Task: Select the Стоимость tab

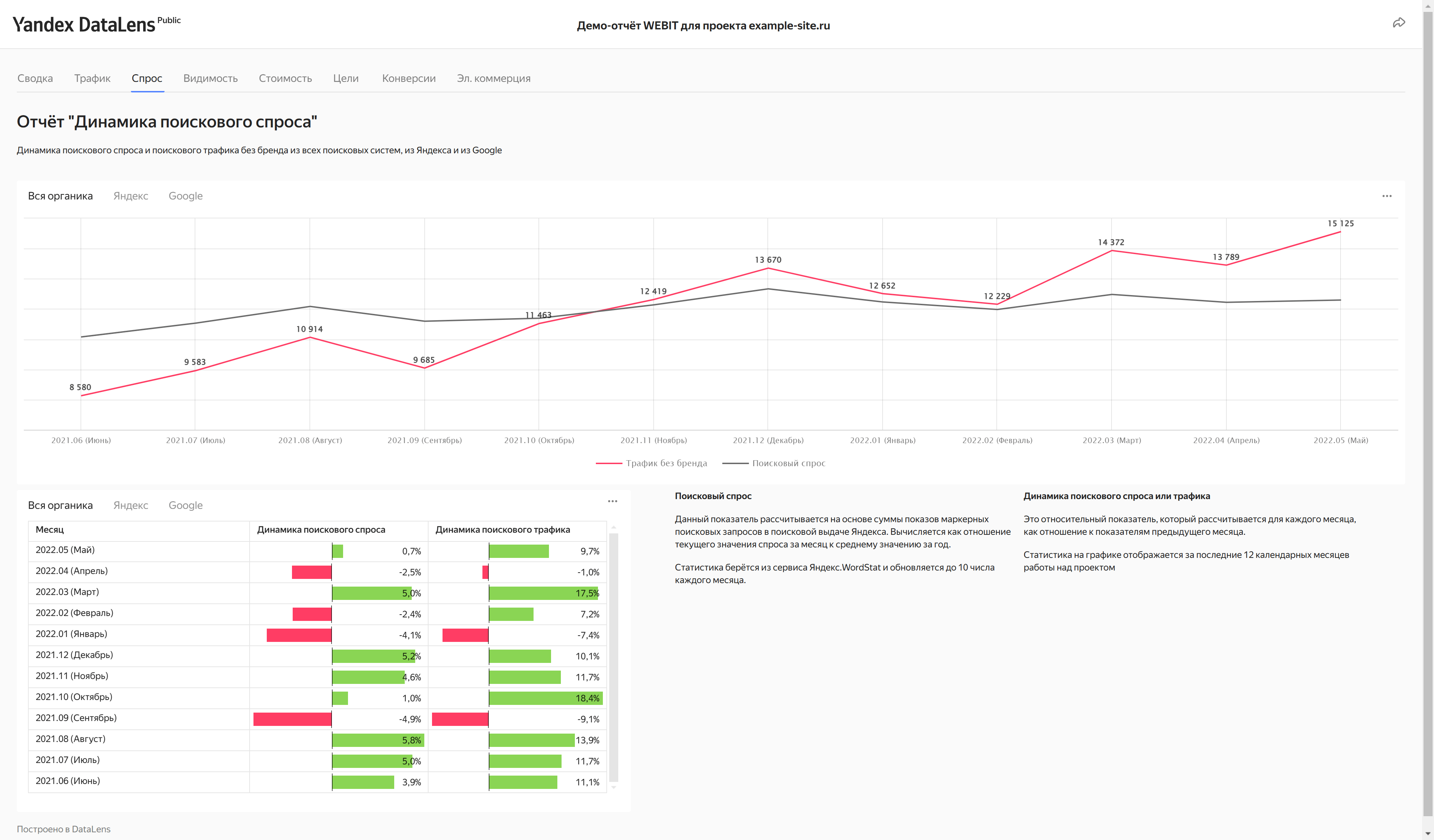Action: click(x=285, y=78)
